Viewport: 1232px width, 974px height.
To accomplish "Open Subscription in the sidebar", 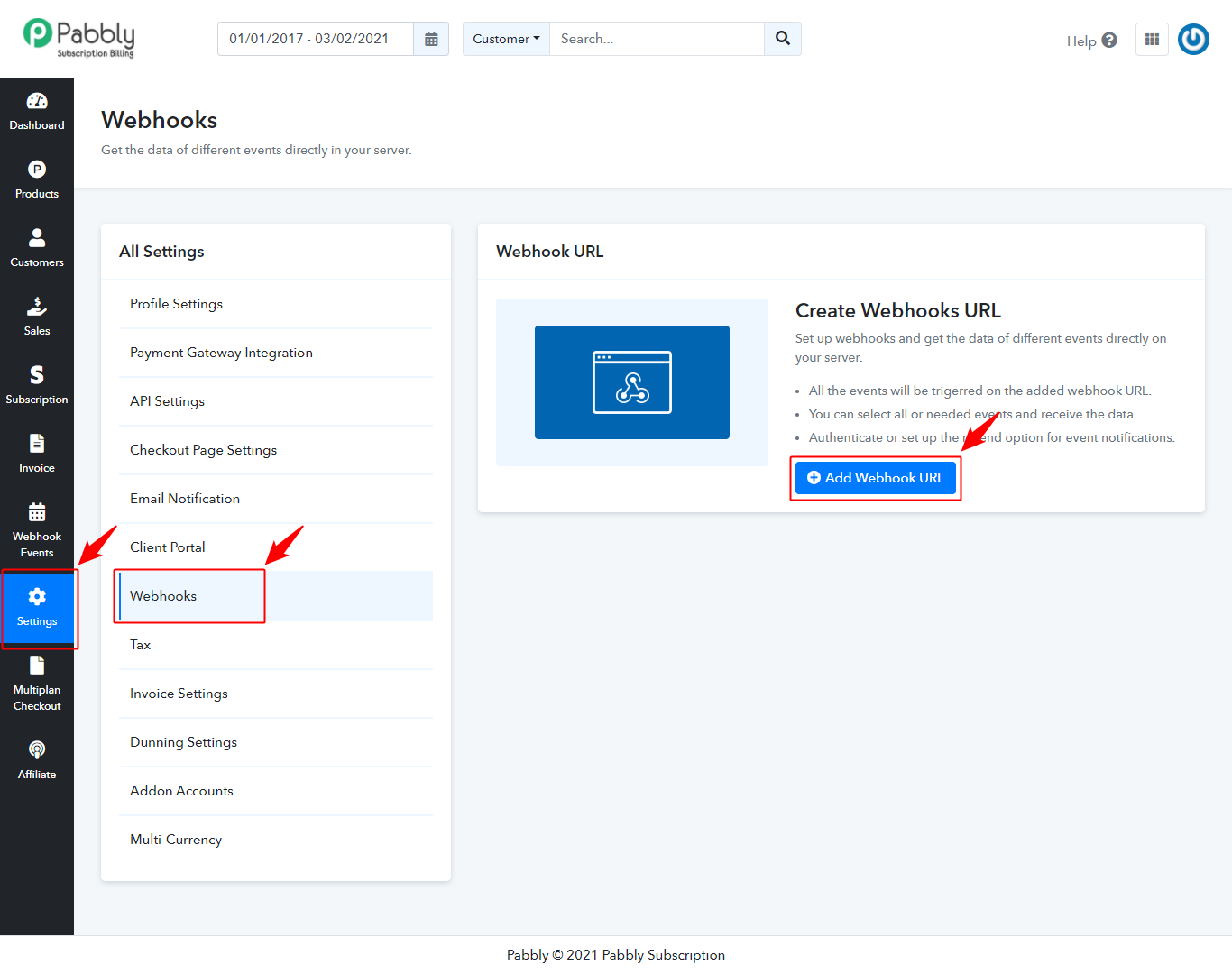I will pos(37,386).
